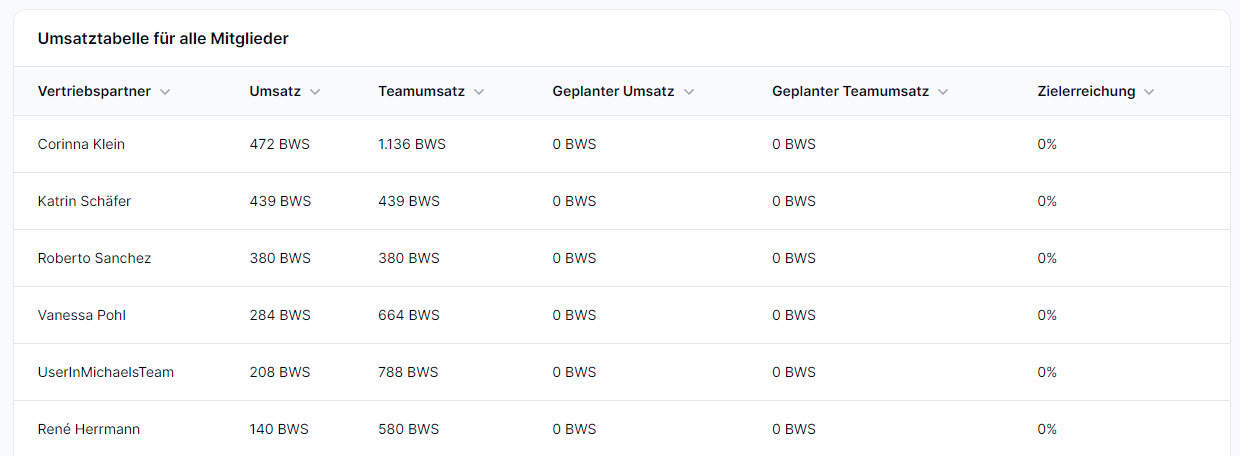Image resolution: width=1240 pixels, height=456 pixels.
Task: Open the Umsatz column header
Action: click(275, 91)
